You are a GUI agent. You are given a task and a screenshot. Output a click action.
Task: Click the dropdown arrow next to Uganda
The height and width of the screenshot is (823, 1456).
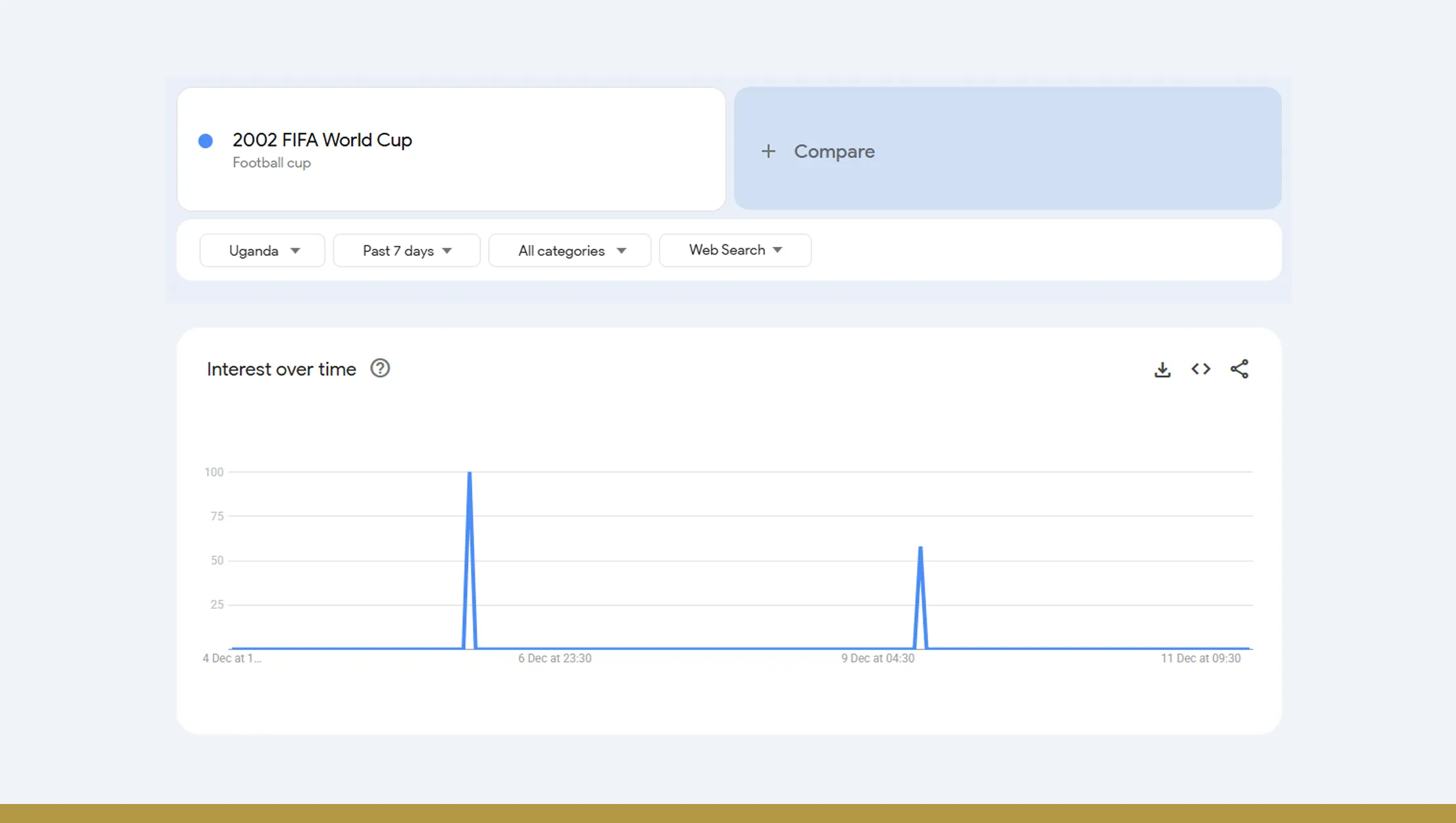click(295, 251)
